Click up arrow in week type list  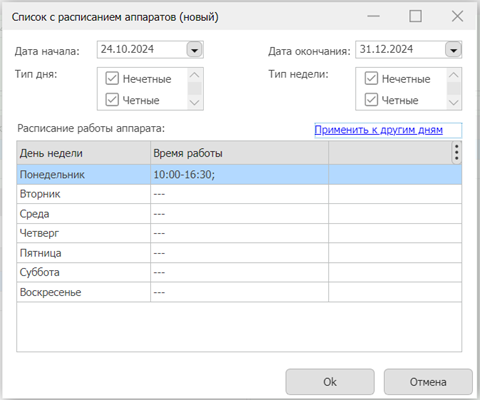pyautogui.click(x=453, y=75)
